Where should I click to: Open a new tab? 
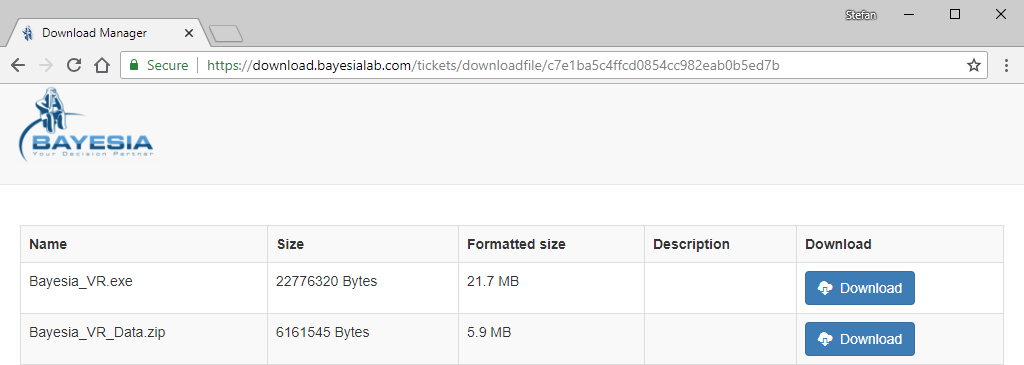tap(226, 33)
